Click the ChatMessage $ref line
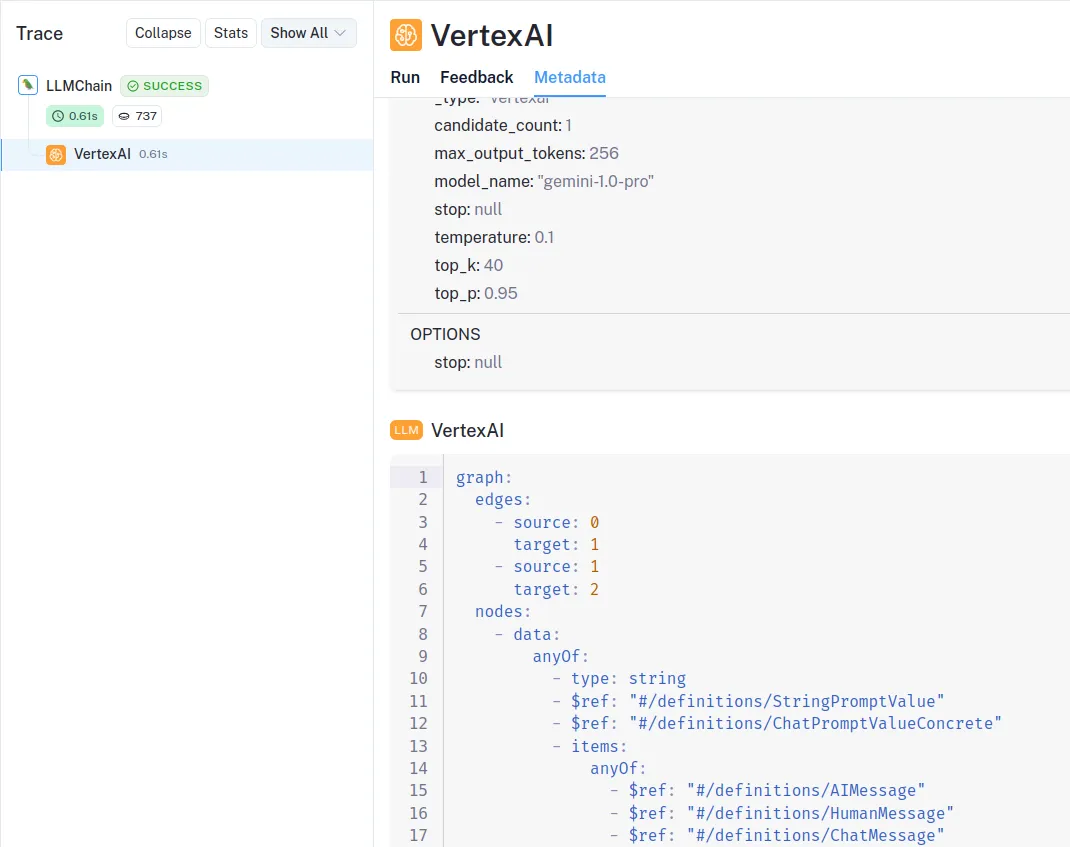Image resolution: width=1070 pixels, height=847 pixels. (x=777, y=835)
